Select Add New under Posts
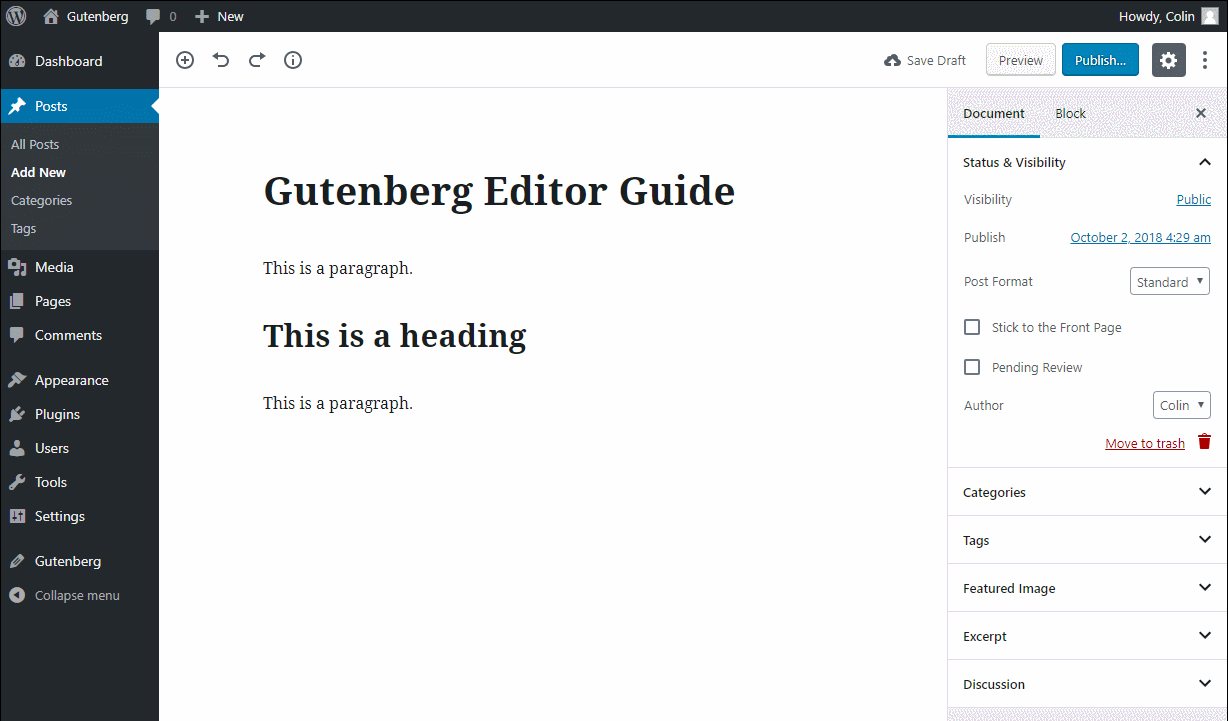This screenshot has width=1228, height=721. [38, 172]
